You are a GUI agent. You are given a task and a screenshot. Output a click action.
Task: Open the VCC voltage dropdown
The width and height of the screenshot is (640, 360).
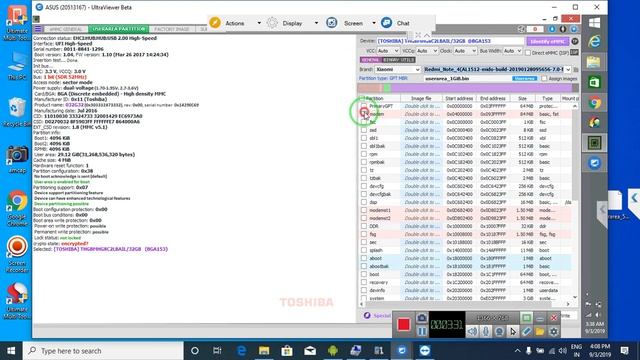(x=388, y=51)
